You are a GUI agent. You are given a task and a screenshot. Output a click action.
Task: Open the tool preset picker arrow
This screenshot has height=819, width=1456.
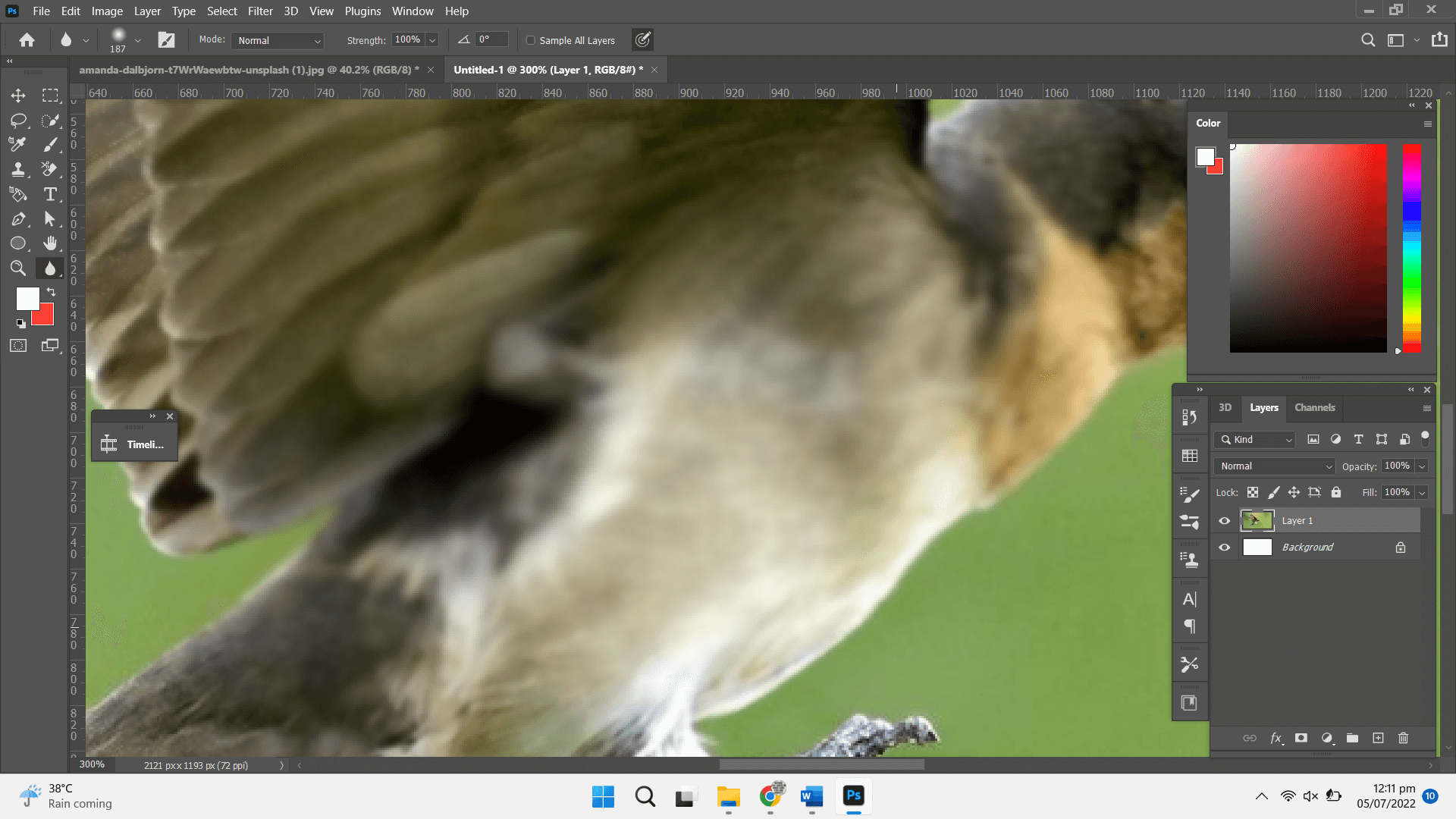pos(86,40)
